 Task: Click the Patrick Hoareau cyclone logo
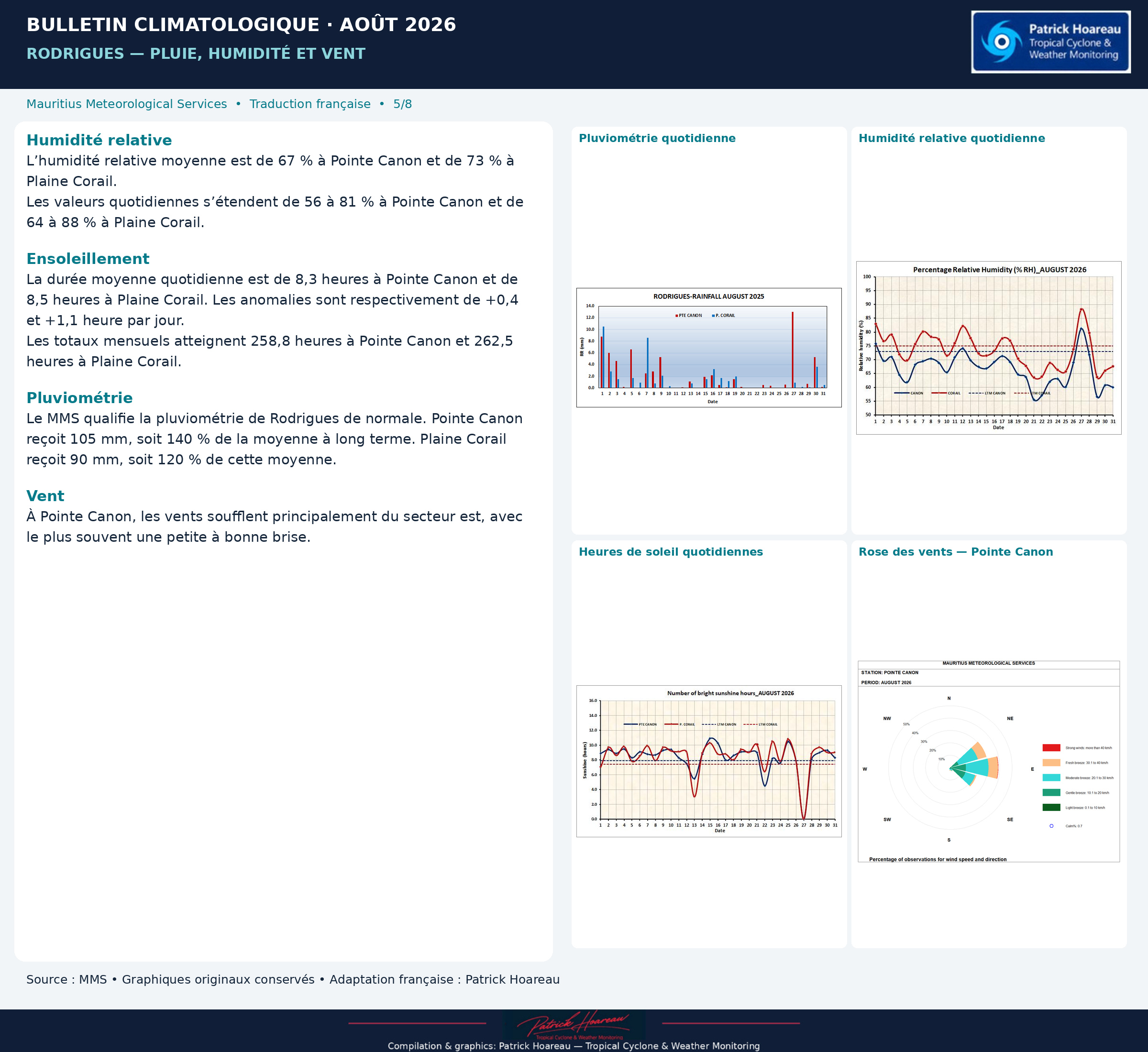pyautogui.click(x=1050, y=42)
